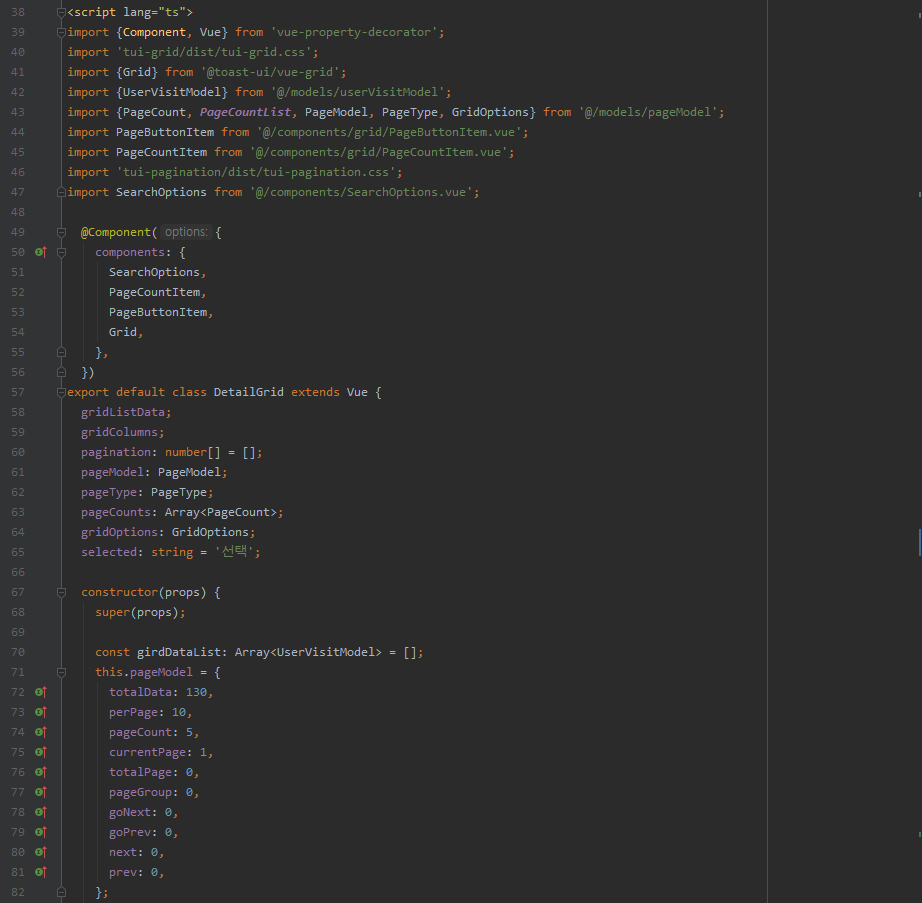Click the gutter icon next to prev on line 81
Screen dimensions: 922x903
(x=40, y=871)
